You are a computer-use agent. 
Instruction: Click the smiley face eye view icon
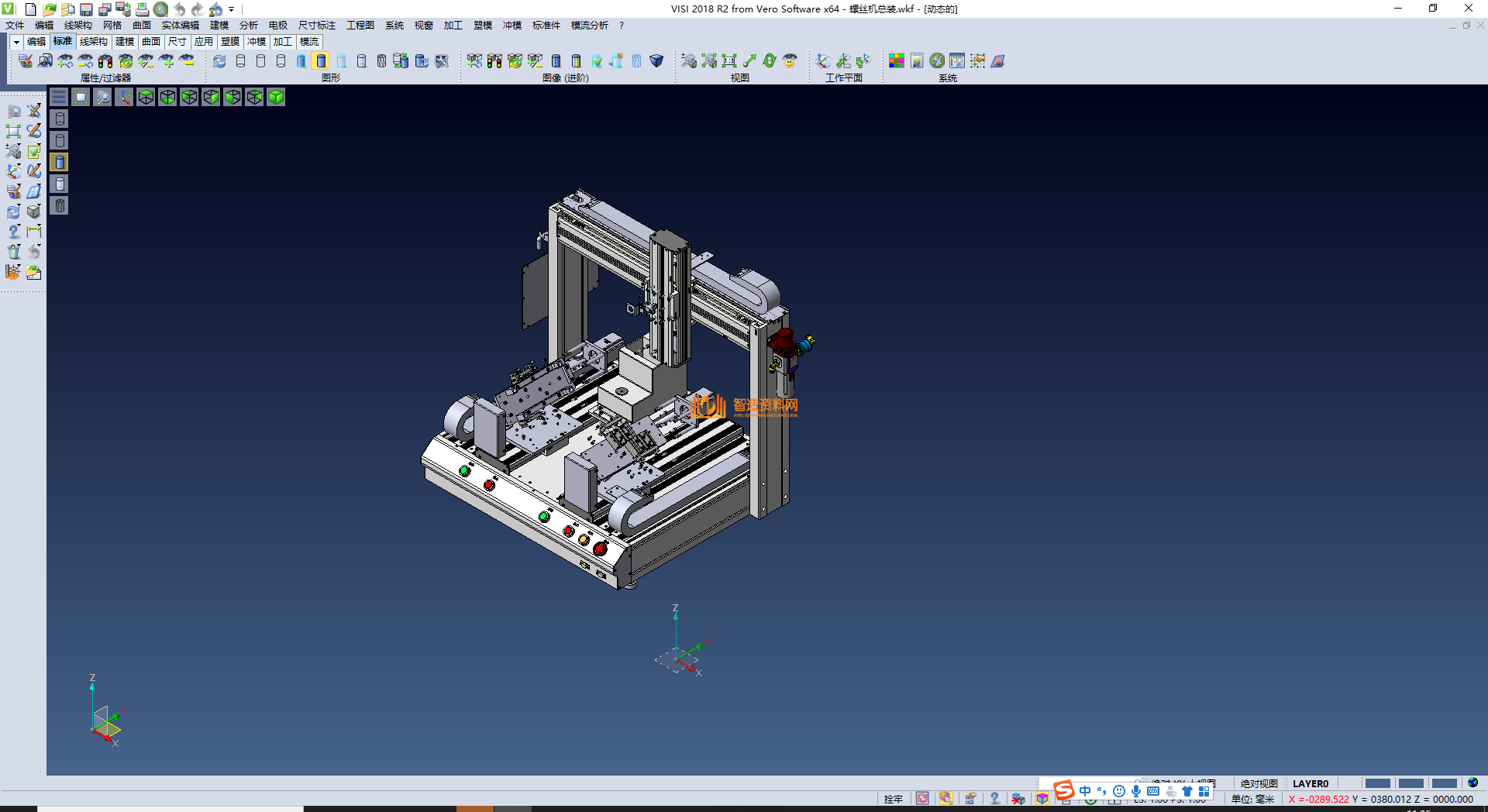[790, 60]
